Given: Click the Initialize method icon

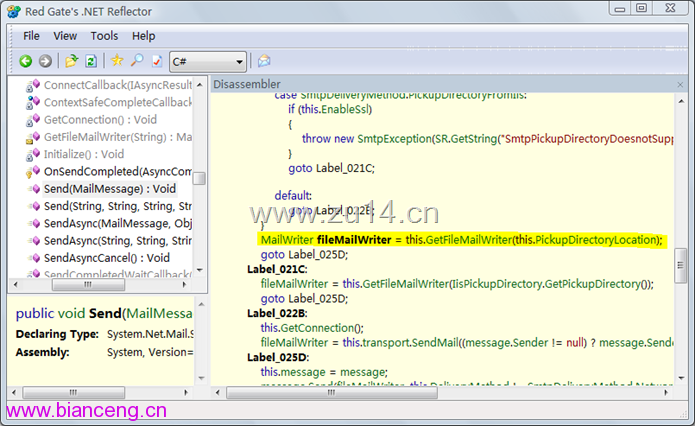Looking at the screenshot, I should point(33,154).
